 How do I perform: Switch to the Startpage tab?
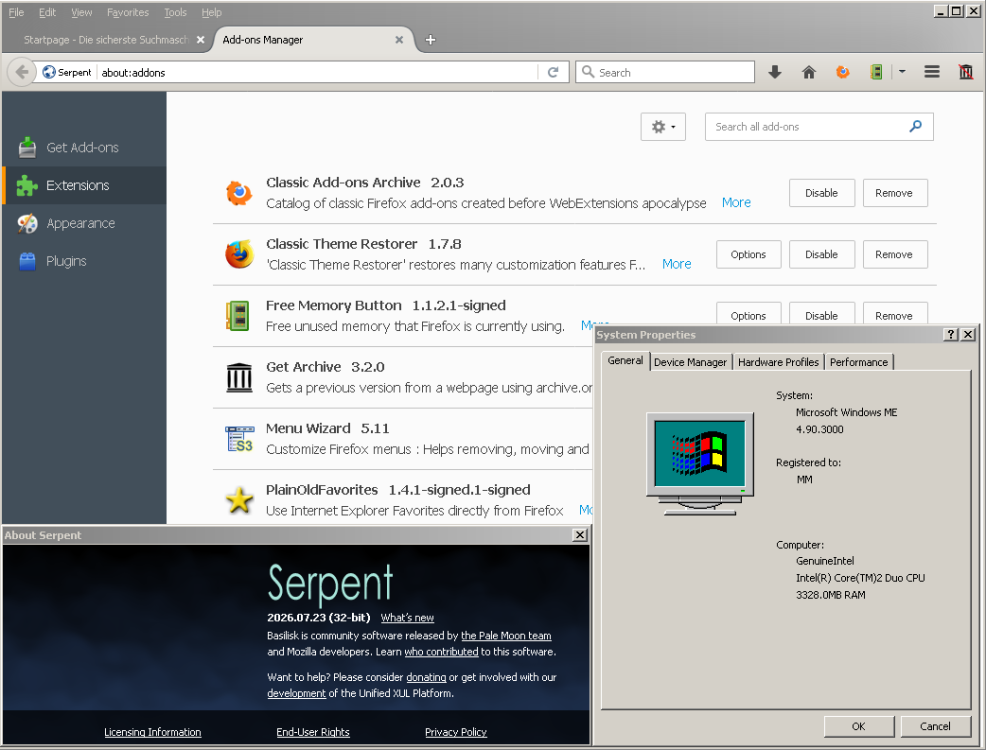coord(106,40)
